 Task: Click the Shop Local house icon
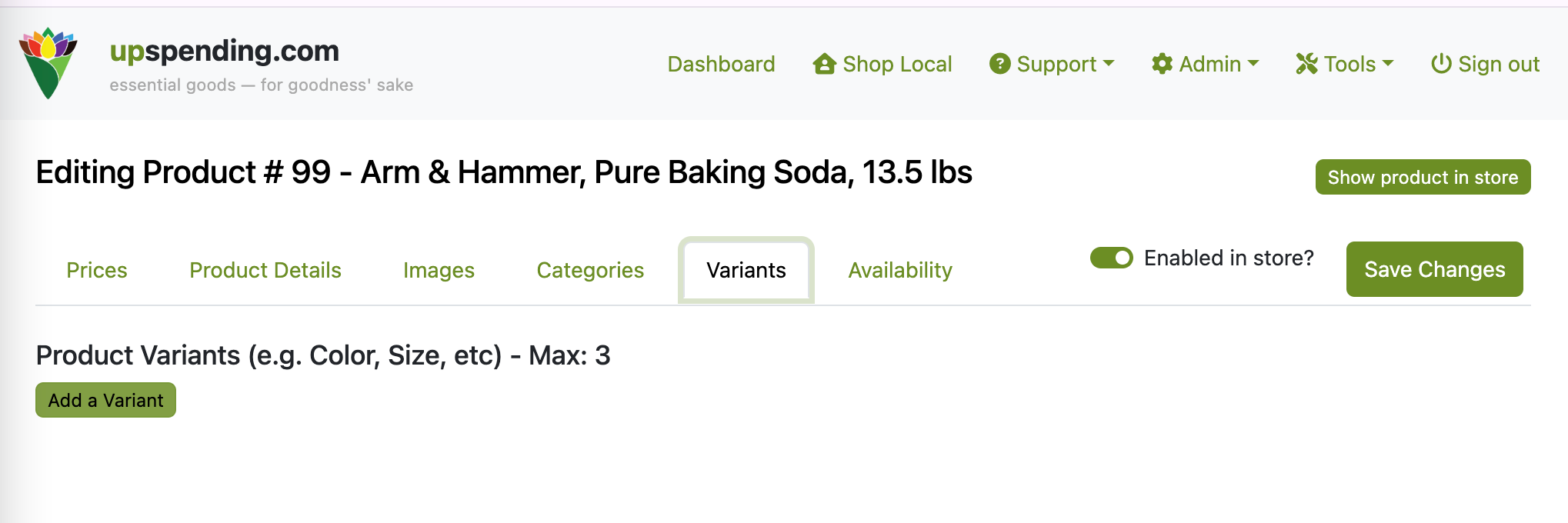[x=824, y=64]
